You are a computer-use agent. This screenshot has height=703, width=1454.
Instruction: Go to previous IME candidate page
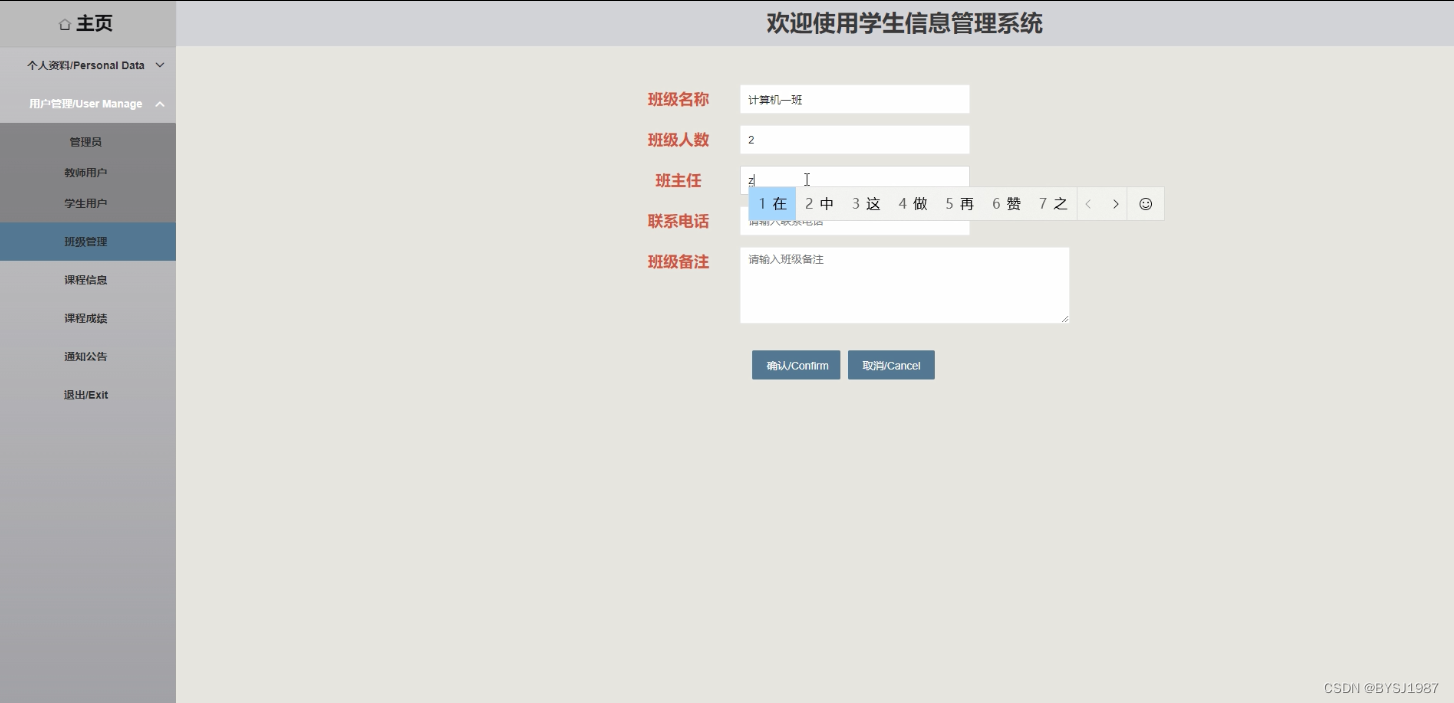pos(1089,204)
